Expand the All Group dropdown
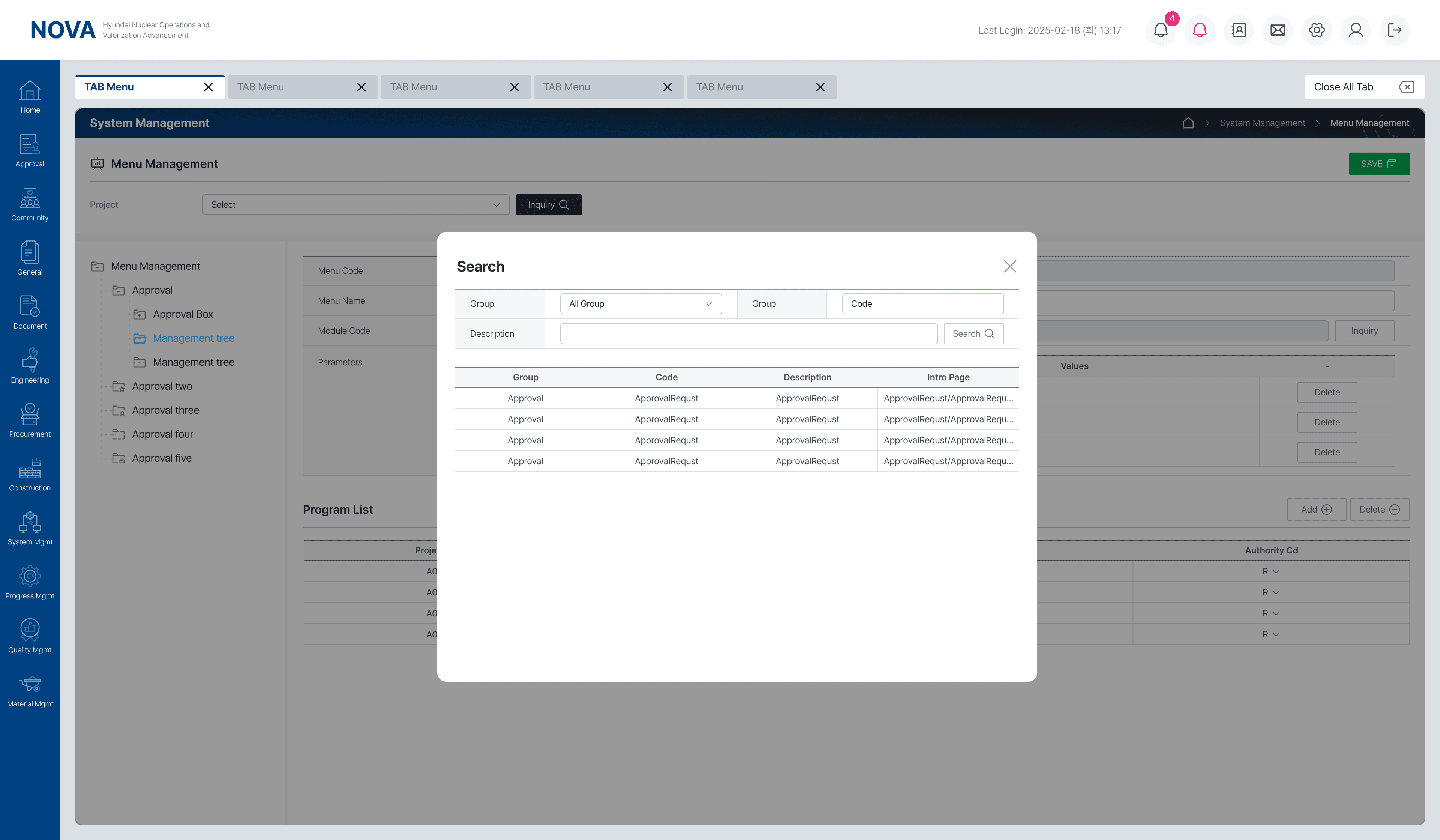Screen dimensions: 1440x840 coord(640,303)
